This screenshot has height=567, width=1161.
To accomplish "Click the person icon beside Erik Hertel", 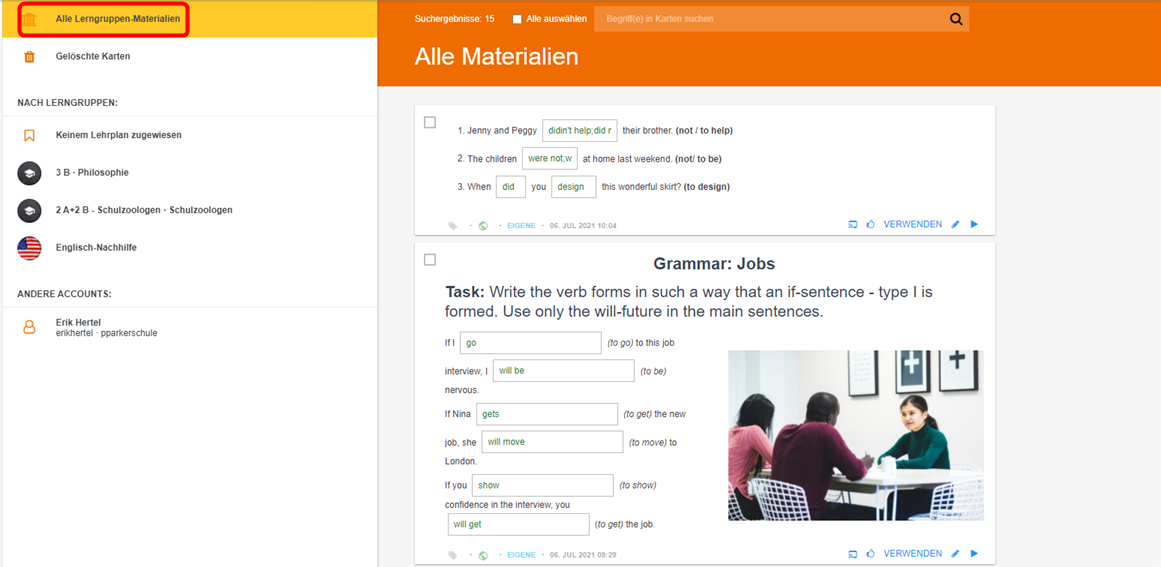I will coord(29,327).
